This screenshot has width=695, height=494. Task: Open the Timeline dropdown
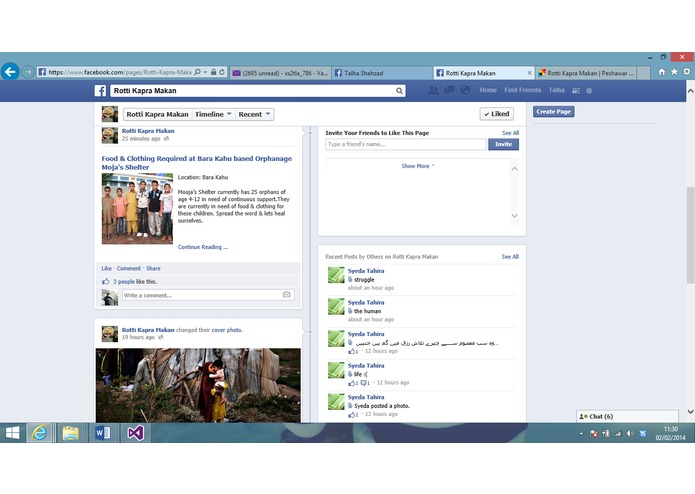click(x=213, y=114)
